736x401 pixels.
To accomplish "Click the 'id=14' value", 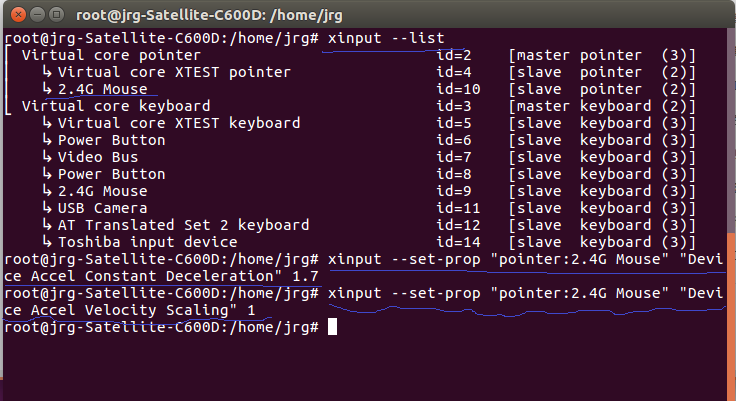I will (458, 242).
